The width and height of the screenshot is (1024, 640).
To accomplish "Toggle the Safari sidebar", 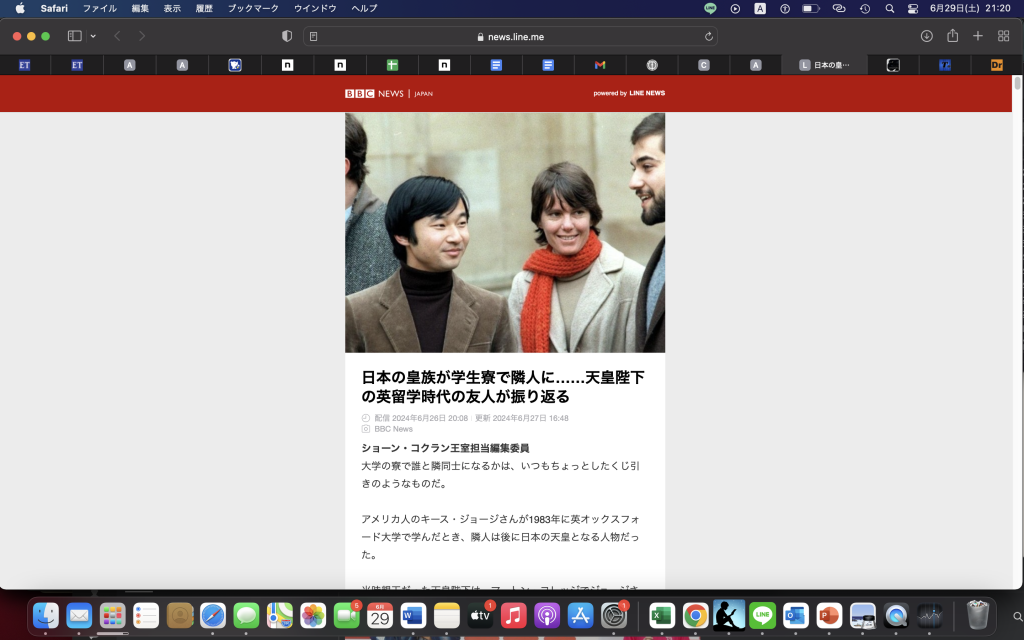I will point(75,34).
